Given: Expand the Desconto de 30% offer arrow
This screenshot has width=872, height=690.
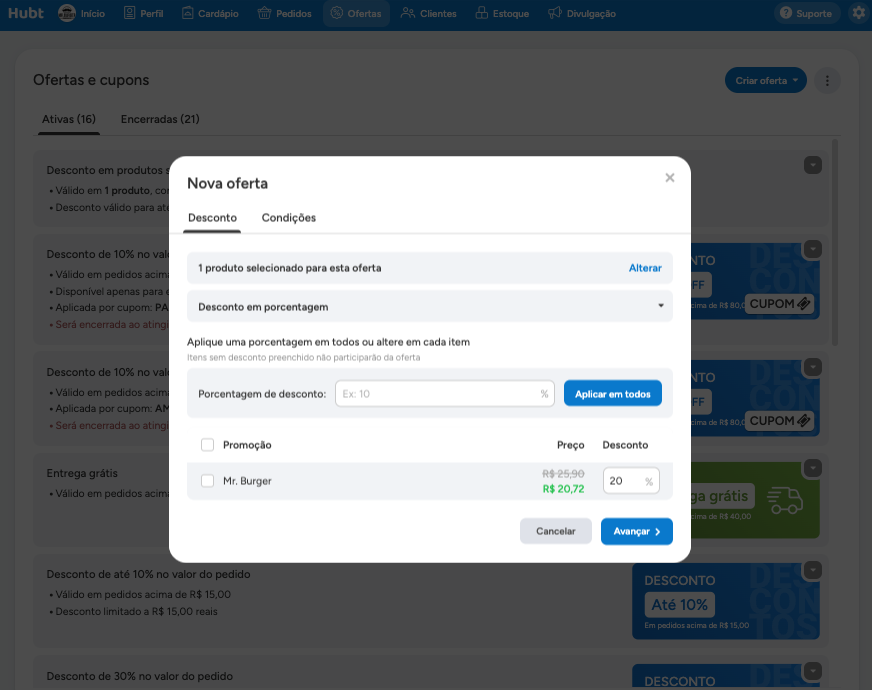Looking at the screenshot, I should pos(812,671).
